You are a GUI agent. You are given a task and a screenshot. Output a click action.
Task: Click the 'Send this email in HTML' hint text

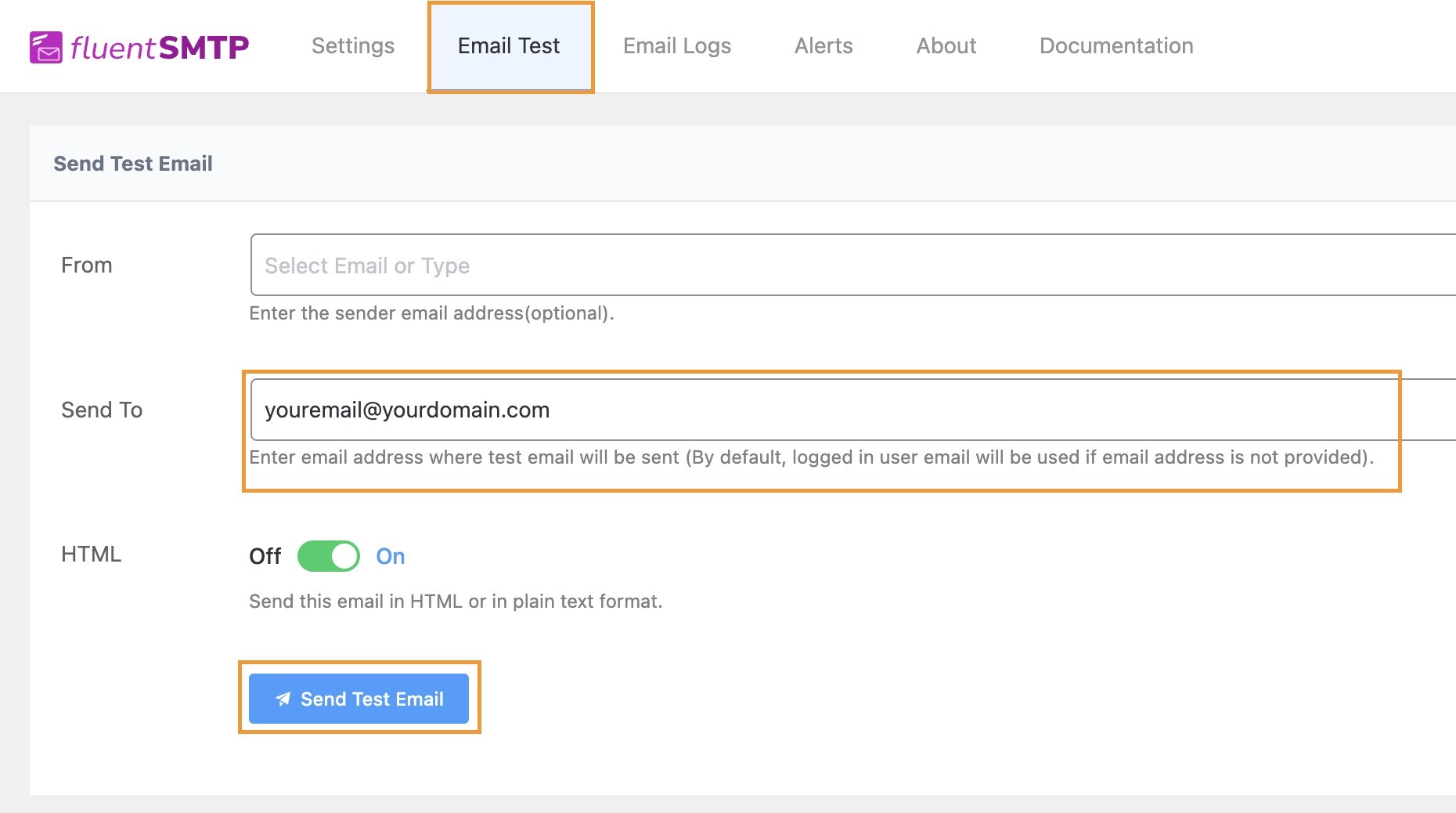pos(456,602)
